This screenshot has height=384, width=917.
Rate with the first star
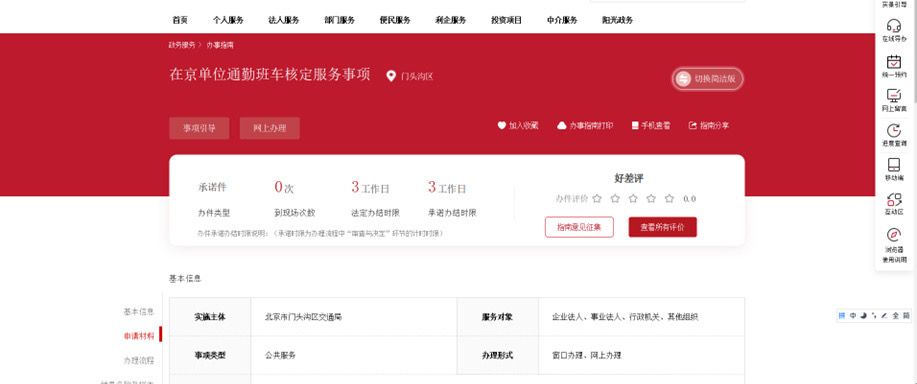tap(597, 199)
